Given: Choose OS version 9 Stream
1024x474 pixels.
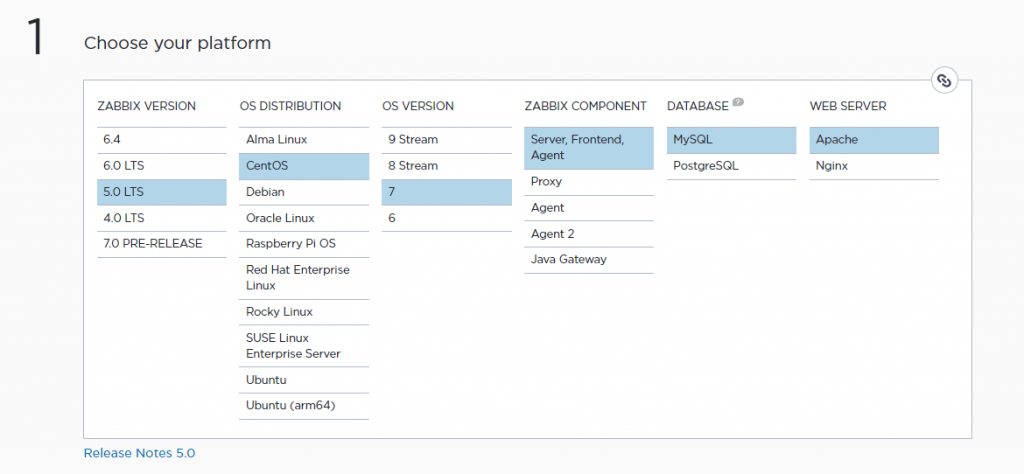Looking at the screenshot, I should (446, 140).
